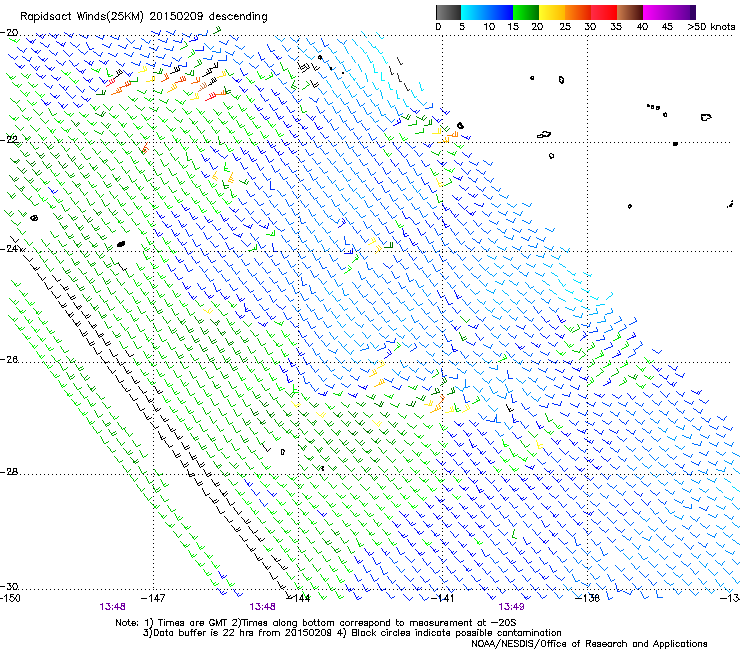Click the longitude label '-141'

coord(443,599)
